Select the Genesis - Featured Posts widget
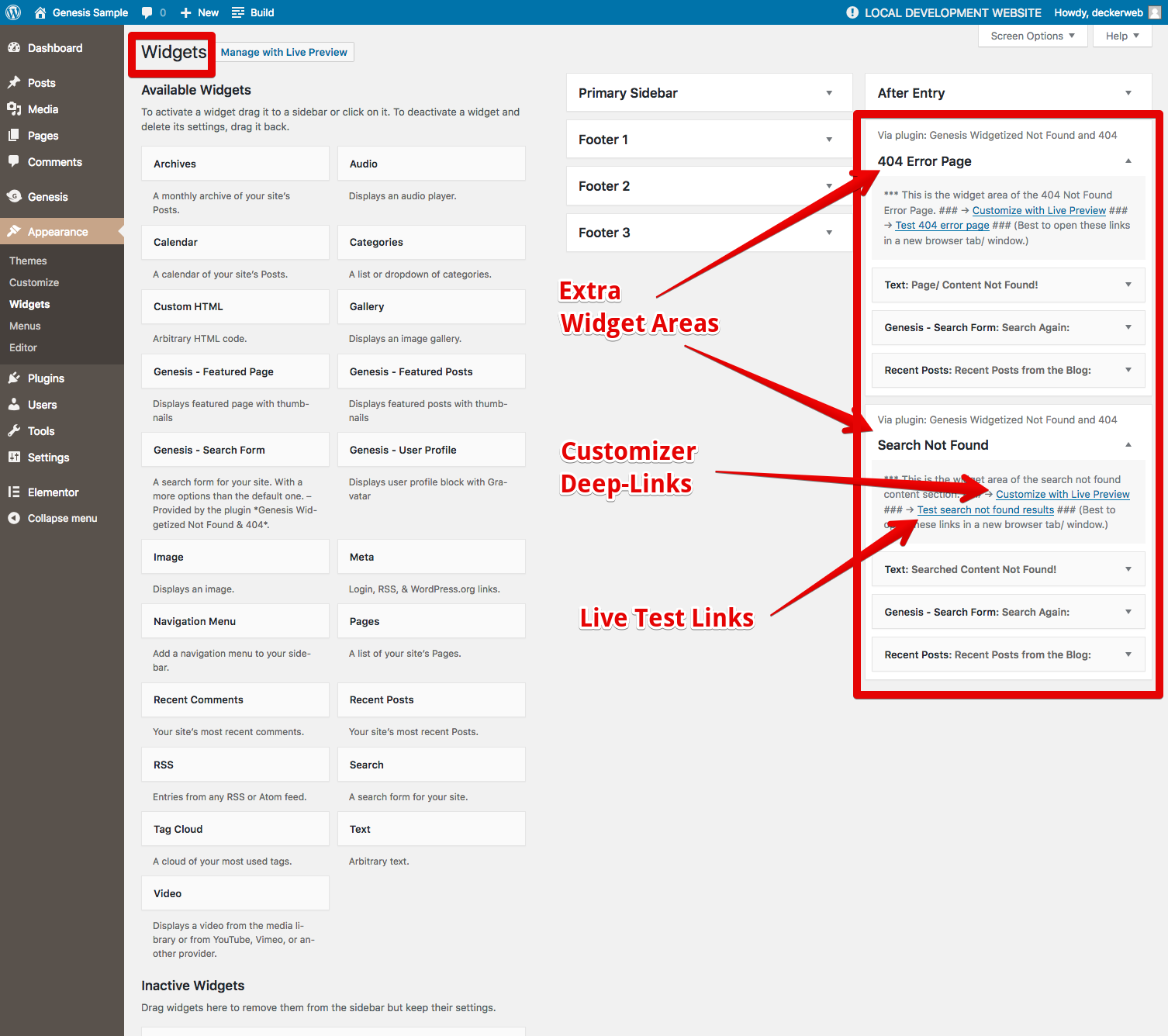Image resolution: width=1168 pixels, height=1036 pixels. [x=431, y=371]
